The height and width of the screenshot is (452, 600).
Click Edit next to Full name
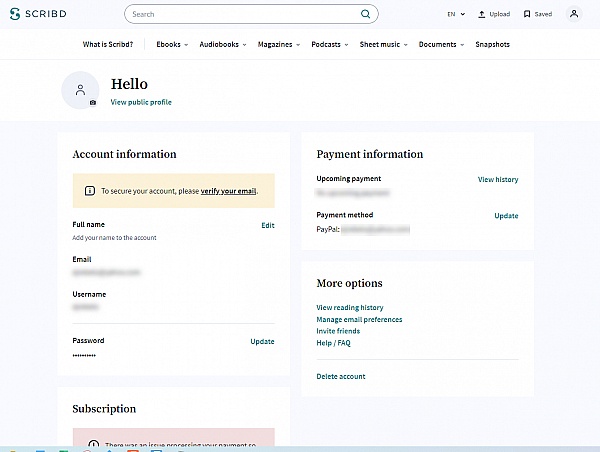pos(267,225)
